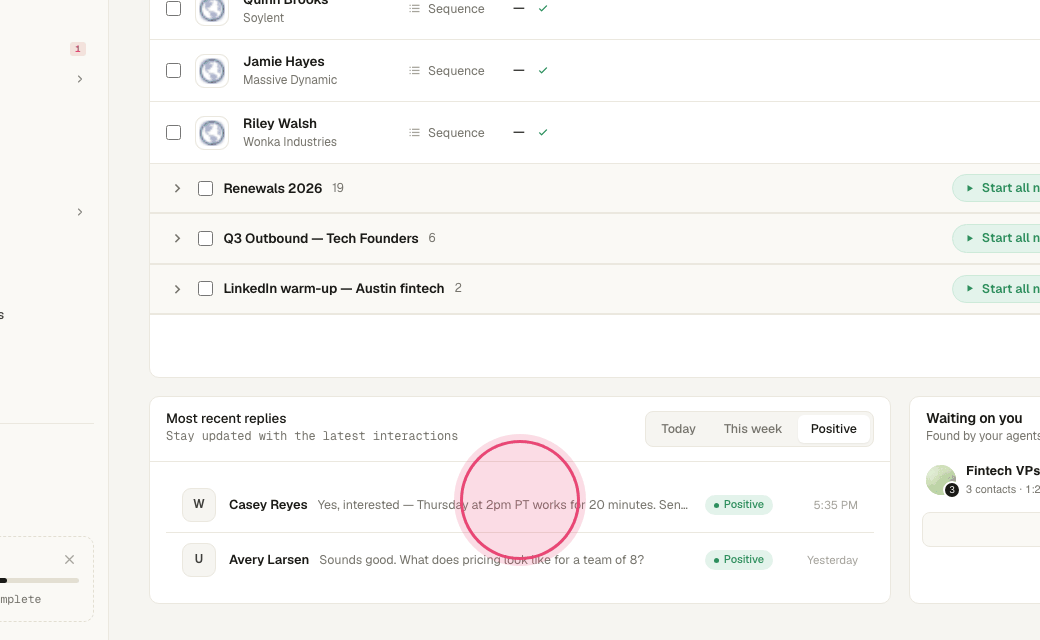The height and width of the screenshot is (640, 1040).
Task: Expand the lower sidebar chevron
Action: (x=80, y=212)
